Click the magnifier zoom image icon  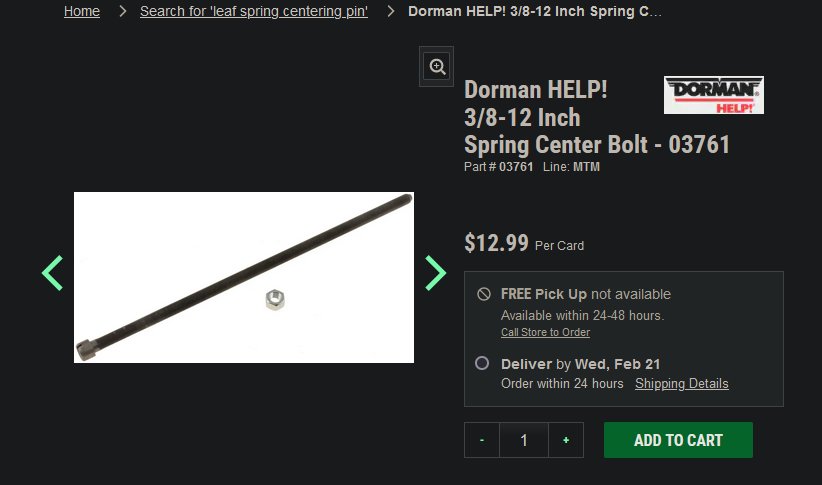437,67
